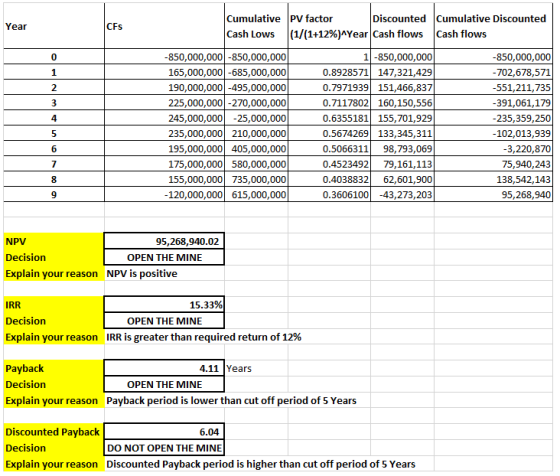Select PV factor cell 0.5674269
Image resolution: width=560 pixels, height=476 pixels.
click(329, 134)
